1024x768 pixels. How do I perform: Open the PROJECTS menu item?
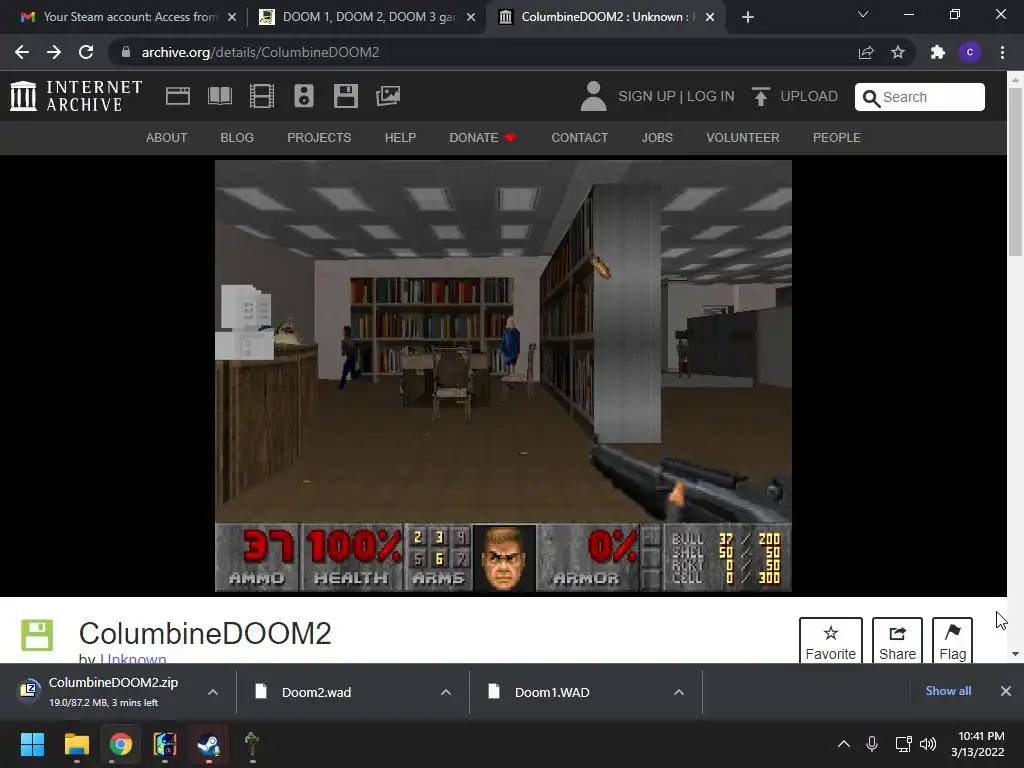pyautogui.click(x=319, y=138)
